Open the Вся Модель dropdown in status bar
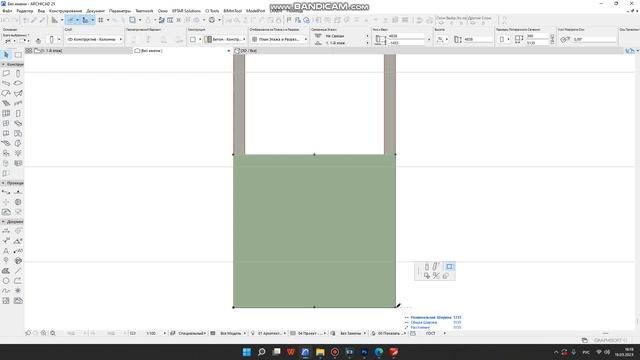 (231, 333)
